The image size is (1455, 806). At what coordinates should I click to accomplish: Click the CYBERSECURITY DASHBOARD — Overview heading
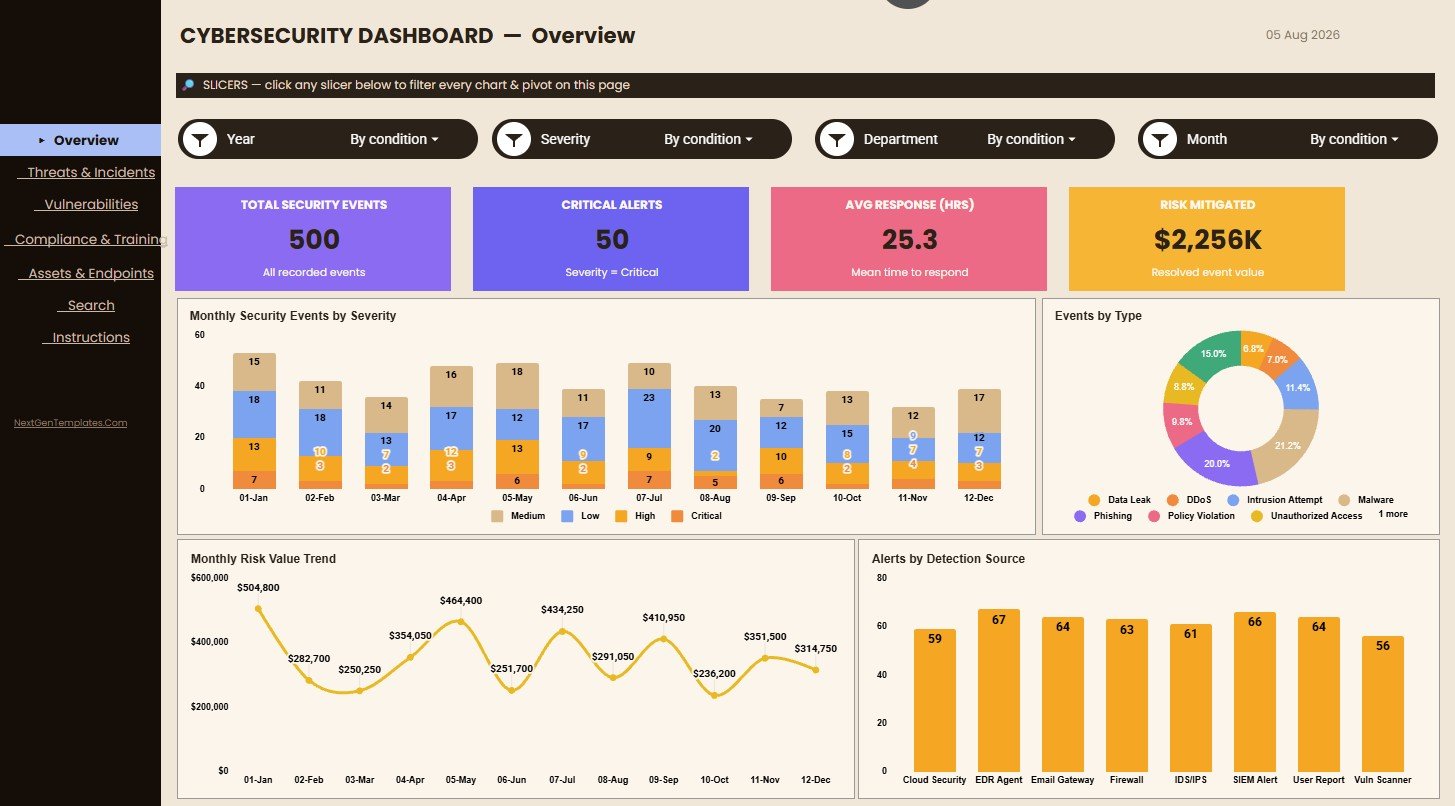pos(407,36)
